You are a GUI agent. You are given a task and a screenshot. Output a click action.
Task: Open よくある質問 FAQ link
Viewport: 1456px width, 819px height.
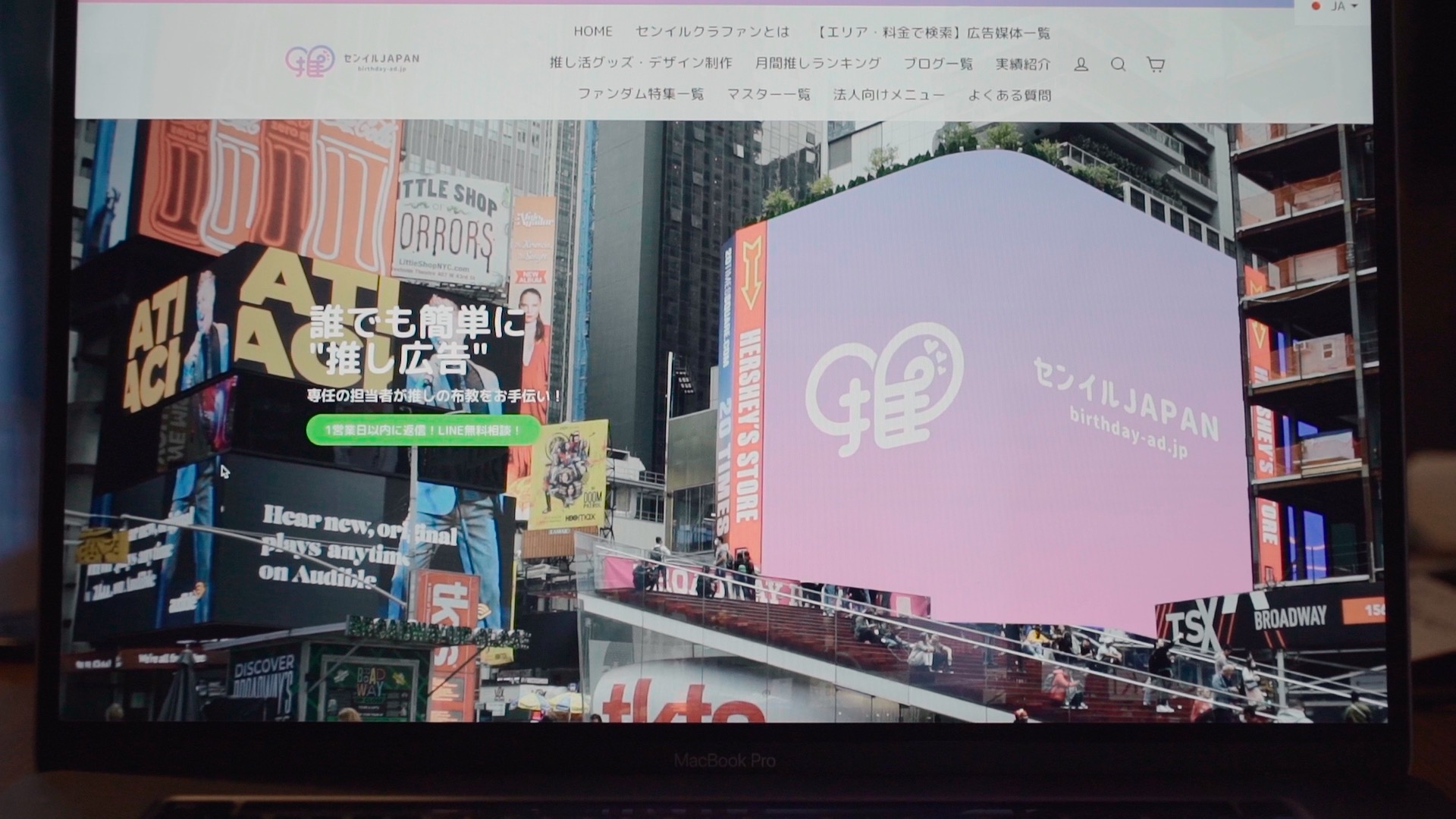coord(1009,95)
